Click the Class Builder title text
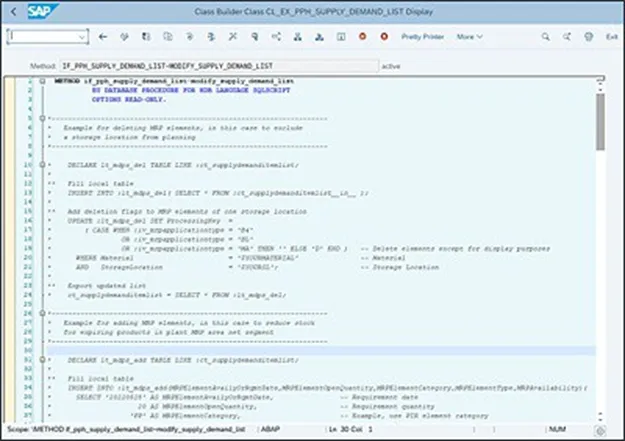The height and width of the screenshot is (441, 625). (314, 12)
